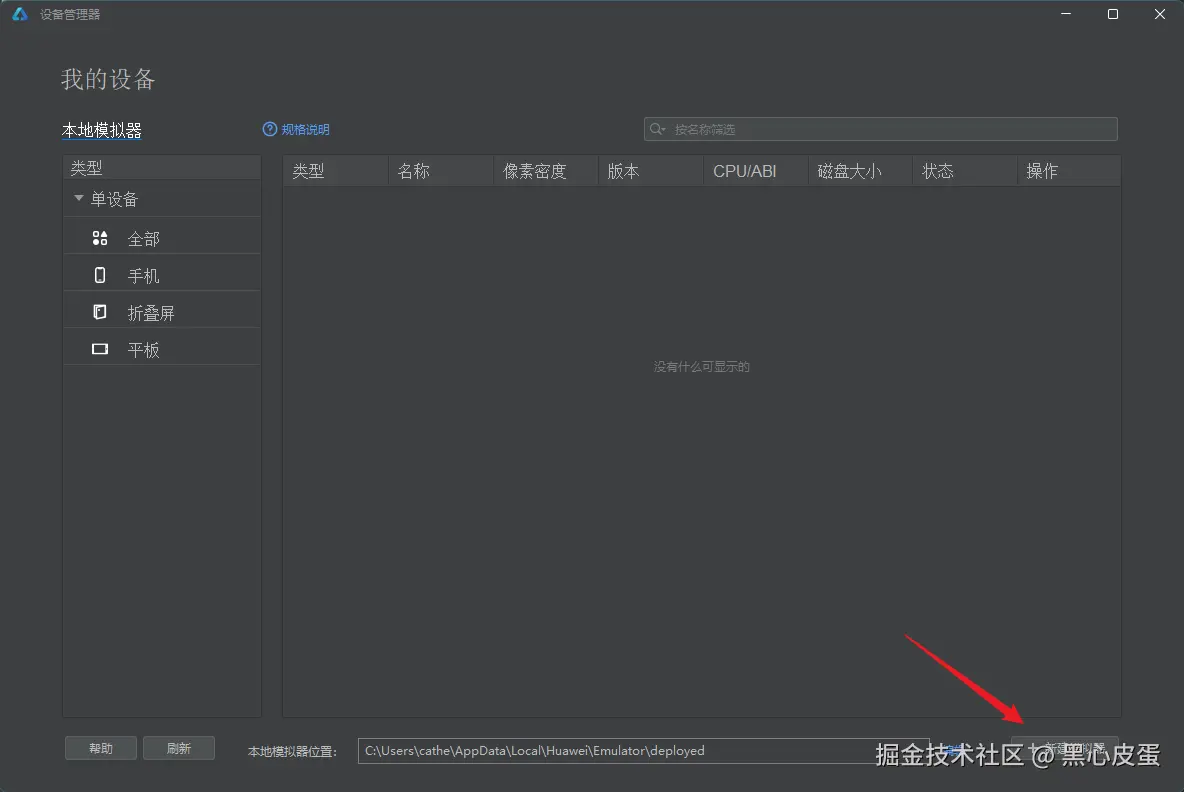Select the 平板 tablet icon category

pos(100,349)
